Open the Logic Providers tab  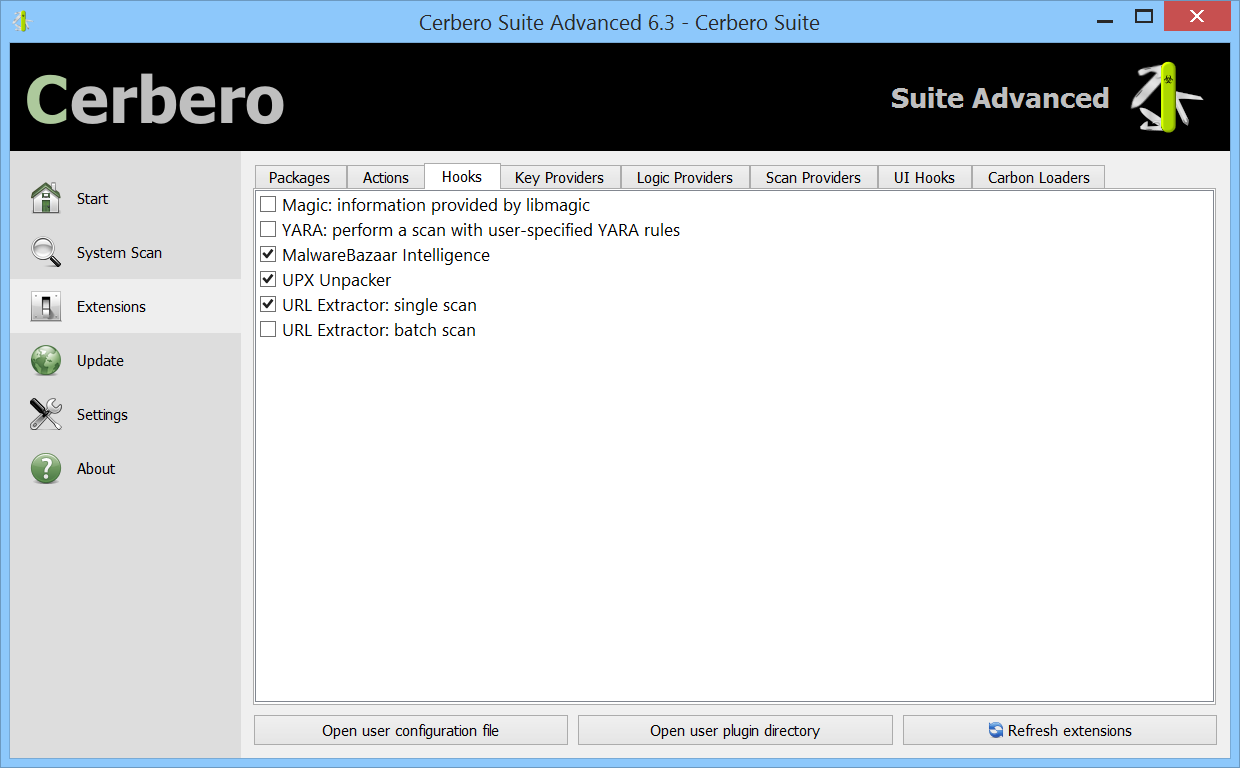coord(685,177)
